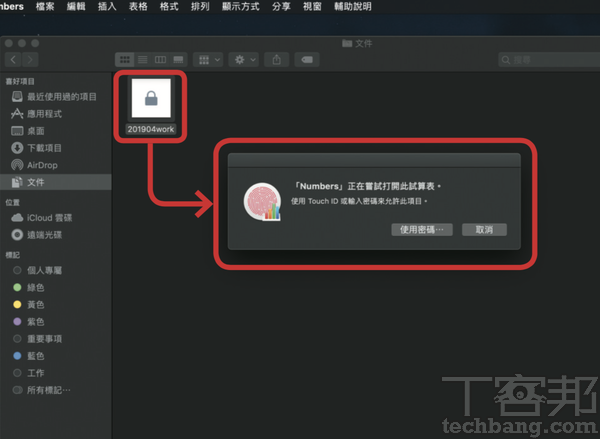Screen dimensions: 600x439
Task: Open the group-by arrangement dropdown
Action: point(208,60)
